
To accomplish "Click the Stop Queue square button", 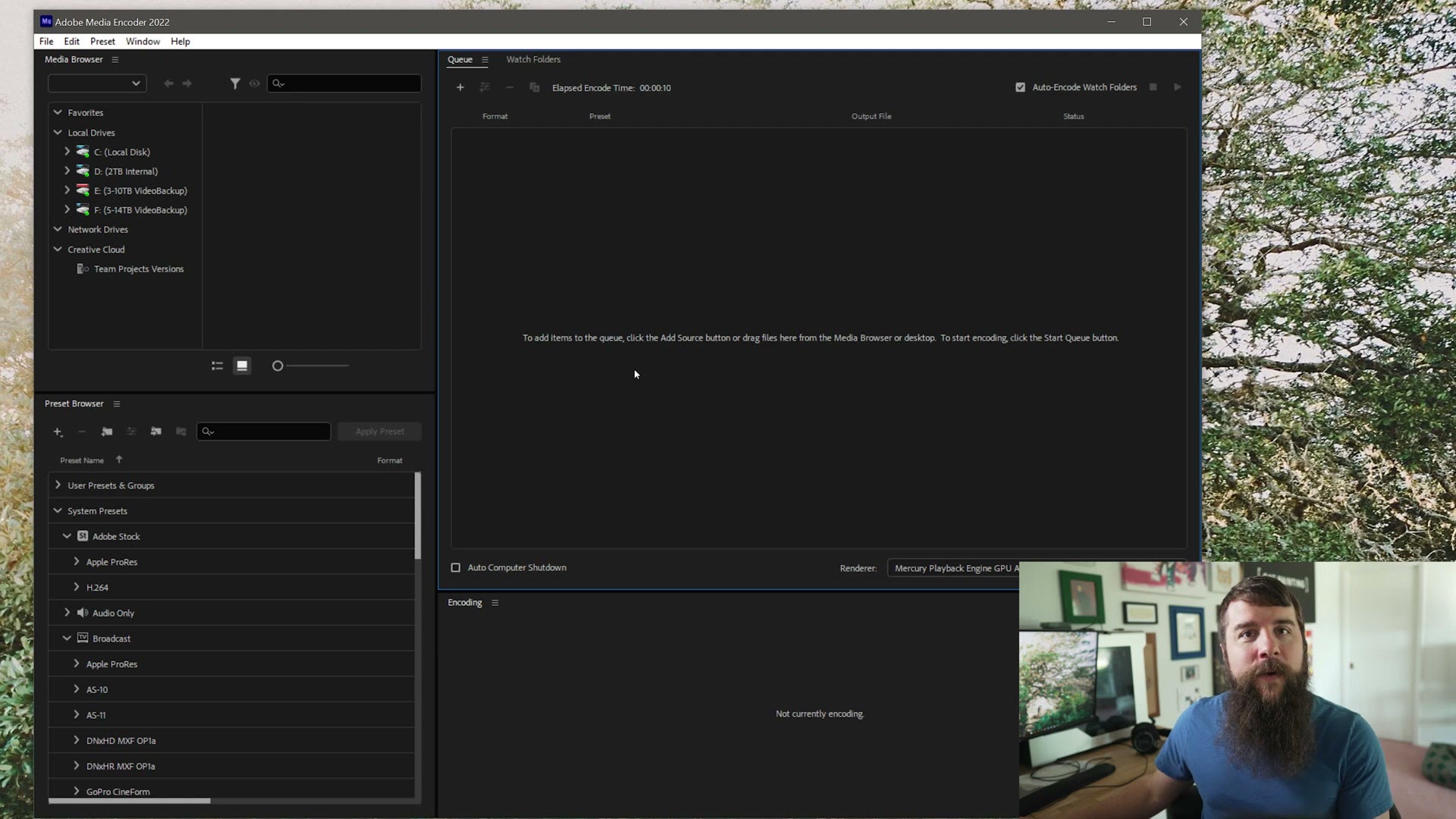I will coord(1153,87).
